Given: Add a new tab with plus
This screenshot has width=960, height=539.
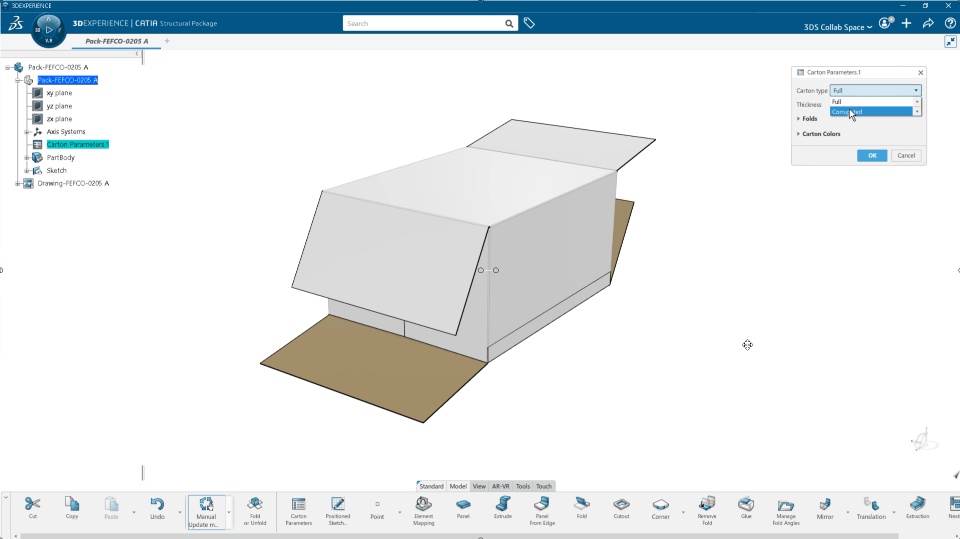Looking at the screenshot, I should (167, 41).
